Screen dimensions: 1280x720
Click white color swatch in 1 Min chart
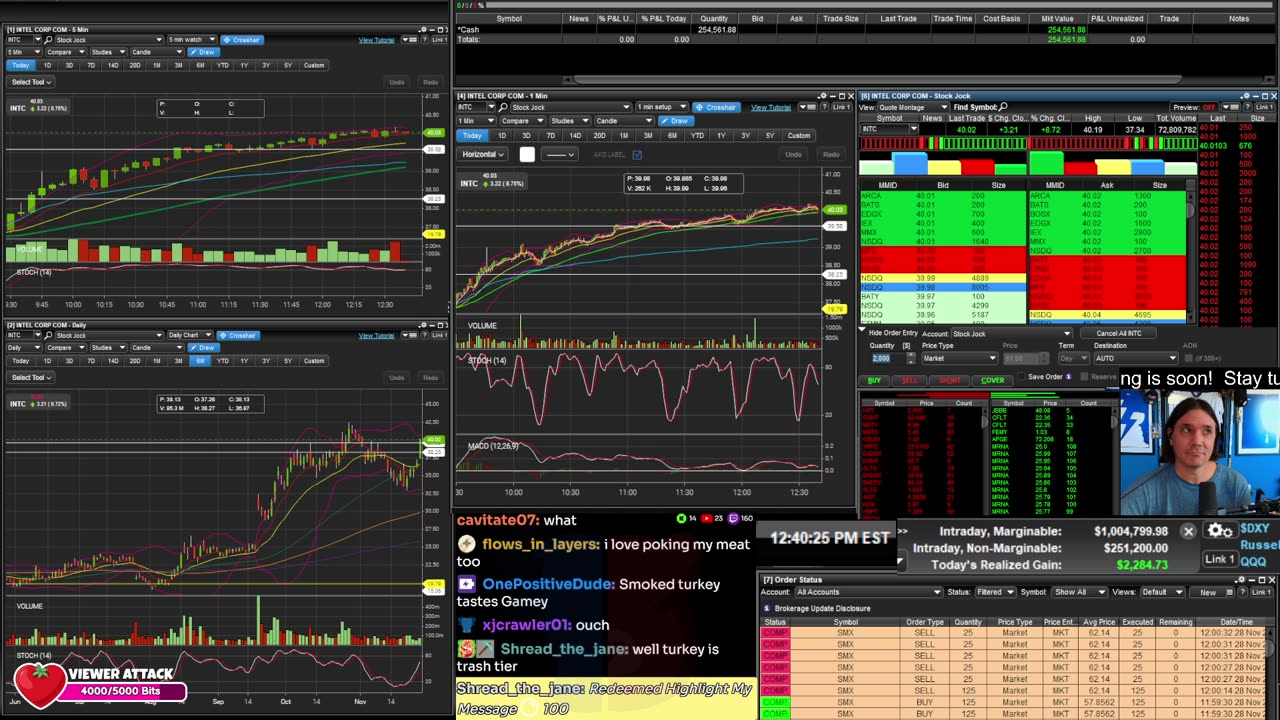527,154
